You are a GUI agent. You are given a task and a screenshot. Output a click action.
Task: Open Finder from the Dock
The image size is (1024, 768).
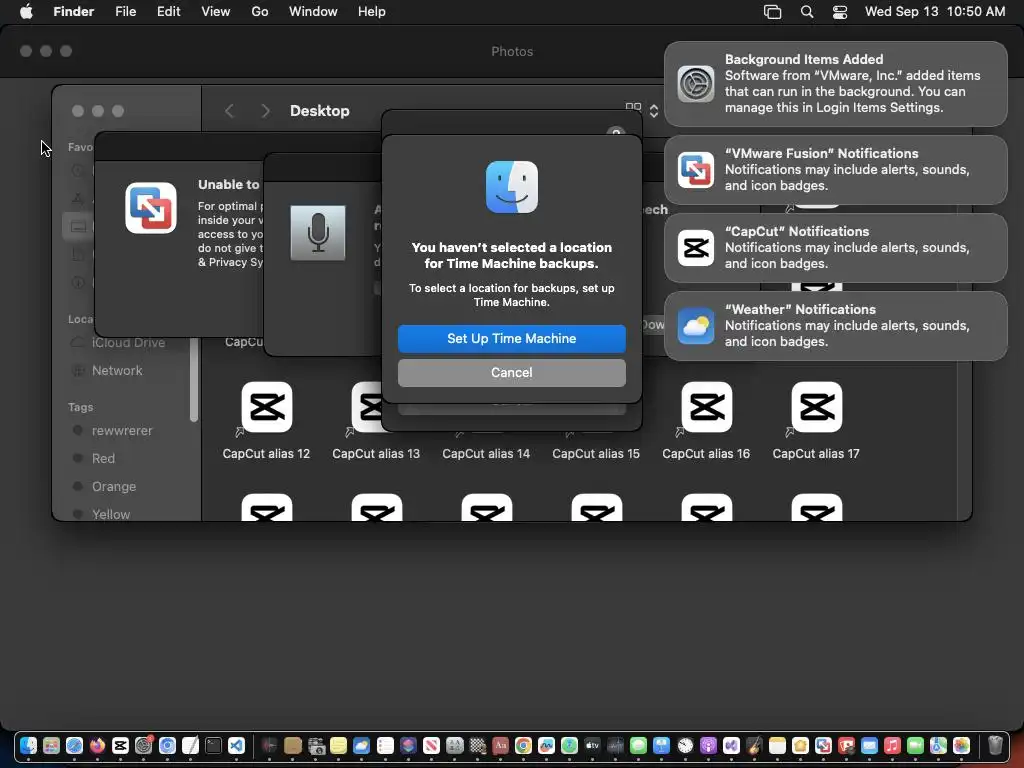28,746
